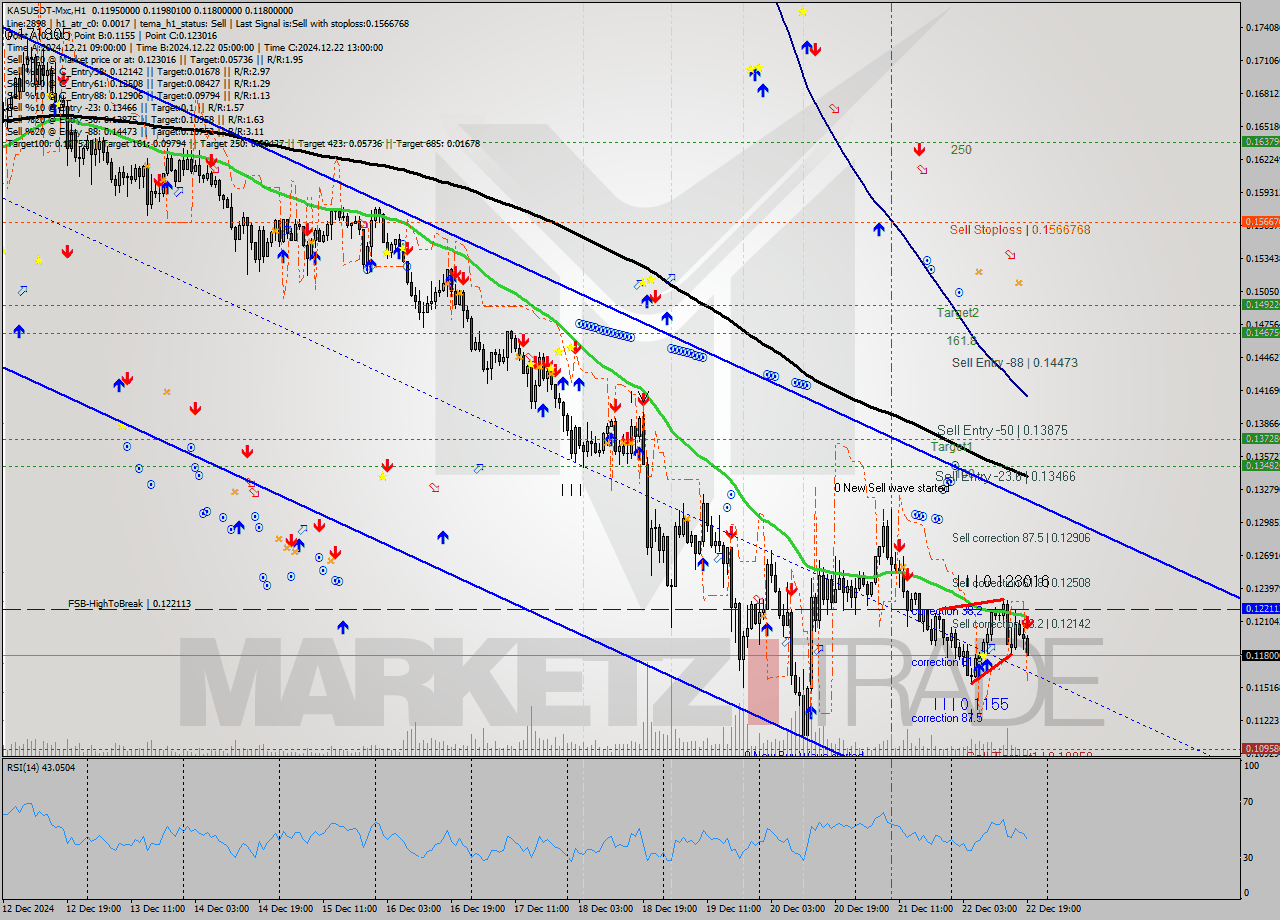Click the RSI 30 level axis label
Viewport: 1280px width, 920px height.
1250,857
